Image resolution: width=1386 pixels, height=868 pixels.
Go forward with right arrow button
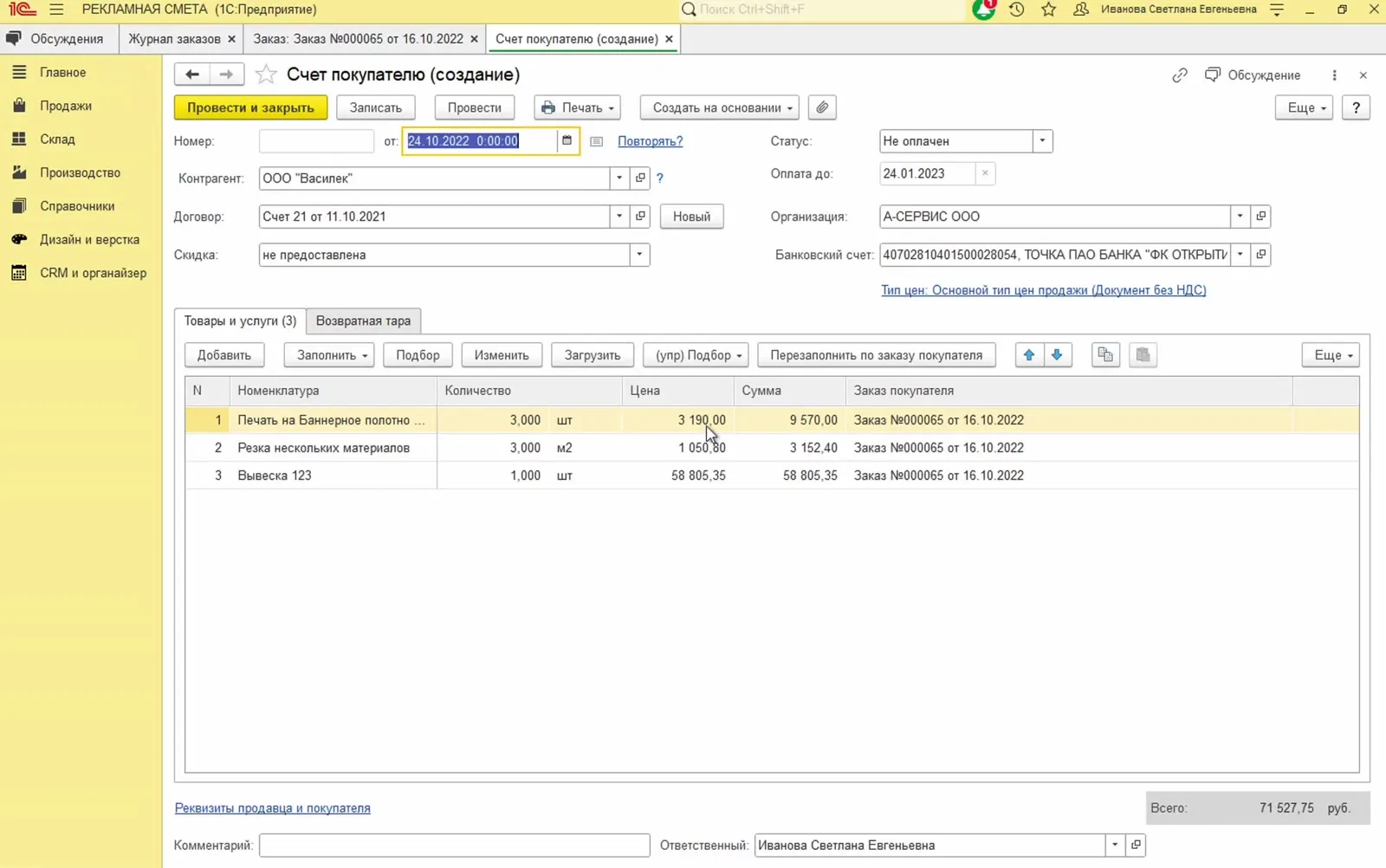pos(226,74)
